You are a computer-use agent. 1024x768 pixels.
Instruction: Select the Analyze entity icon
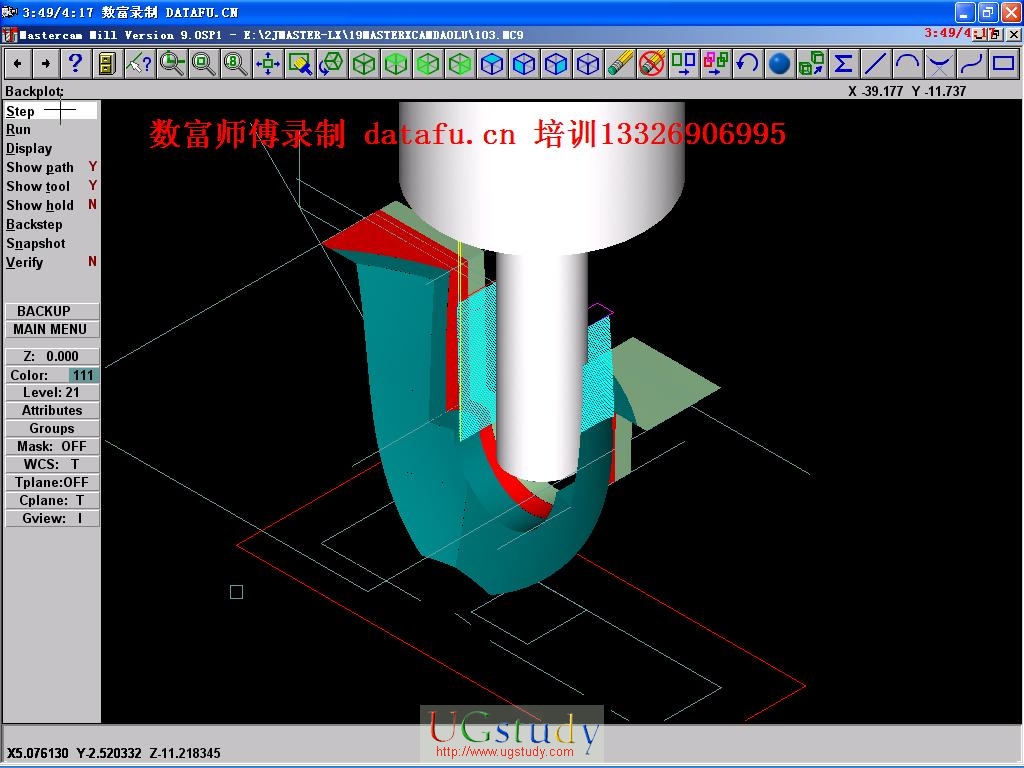pyautogui.click(x=139, y=63)
